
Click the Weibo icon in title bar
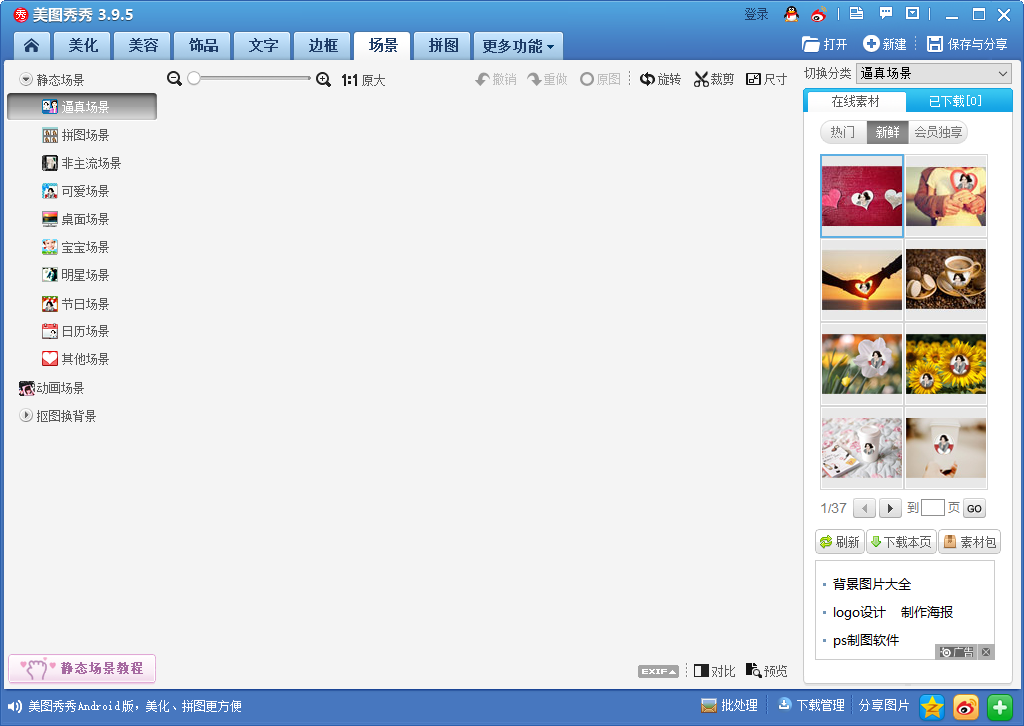[x=819, y=14]
